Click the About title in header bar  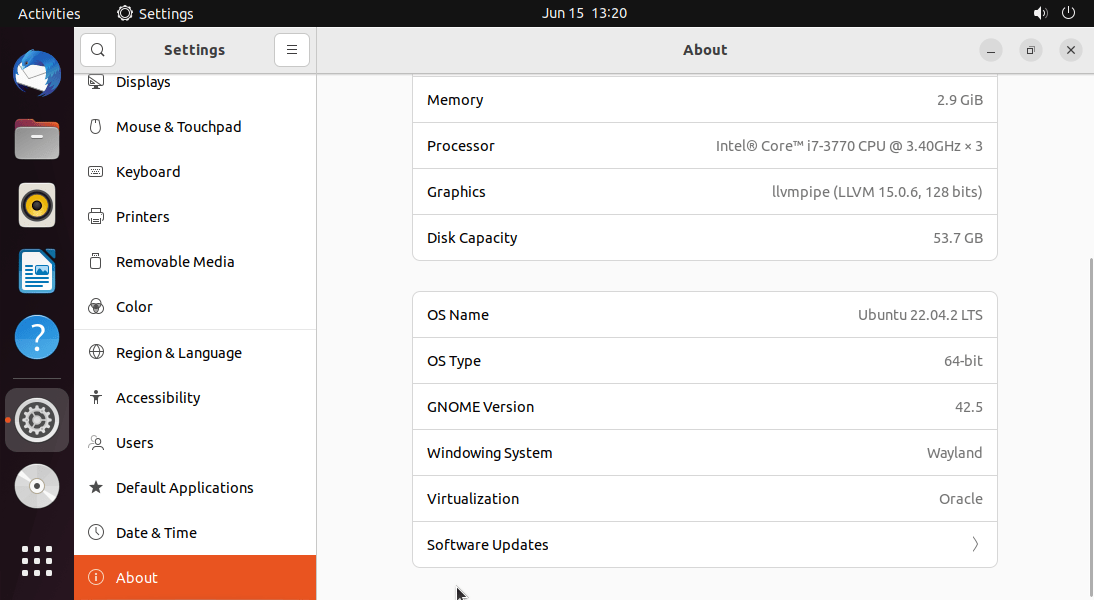(x=705, y=50)
